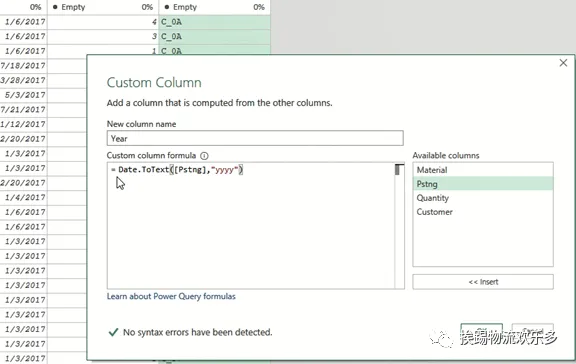Image resolution: width=576 pixels, height=364 pixels.
Task: Click the 5/3/2017 date cell
Action: 24,95
